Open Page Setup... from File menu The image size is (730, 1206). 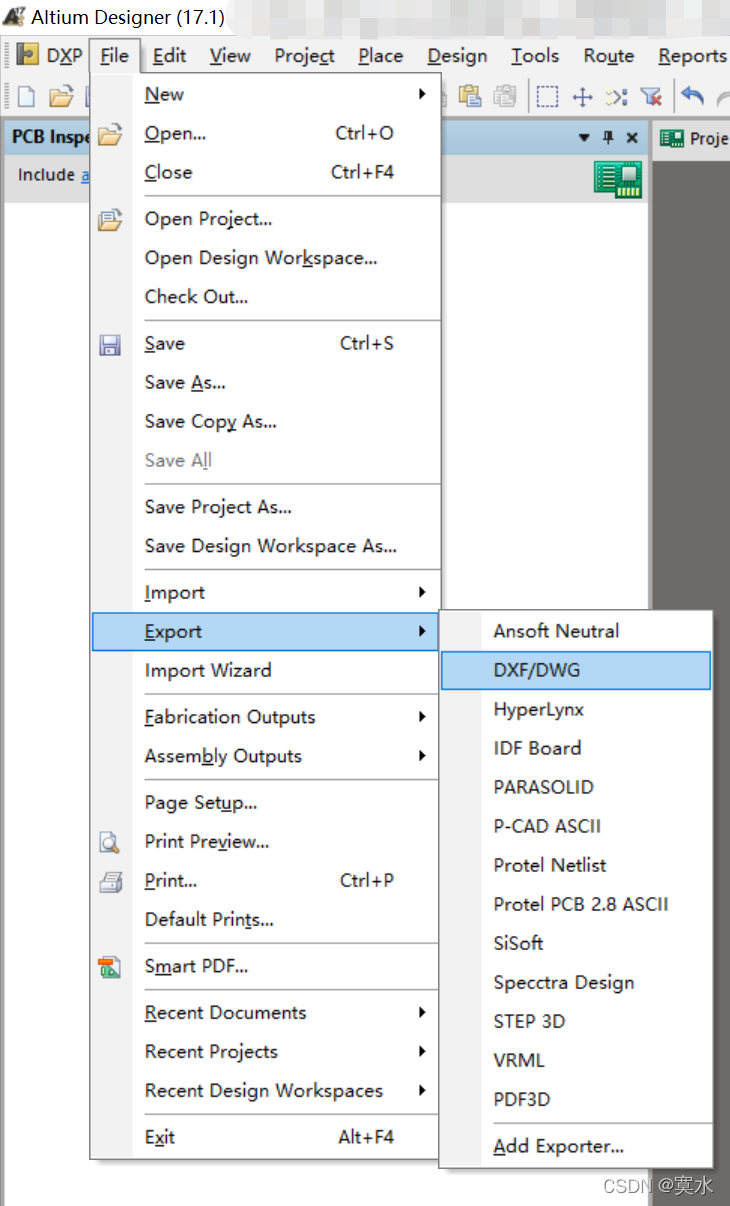point(266,803)
